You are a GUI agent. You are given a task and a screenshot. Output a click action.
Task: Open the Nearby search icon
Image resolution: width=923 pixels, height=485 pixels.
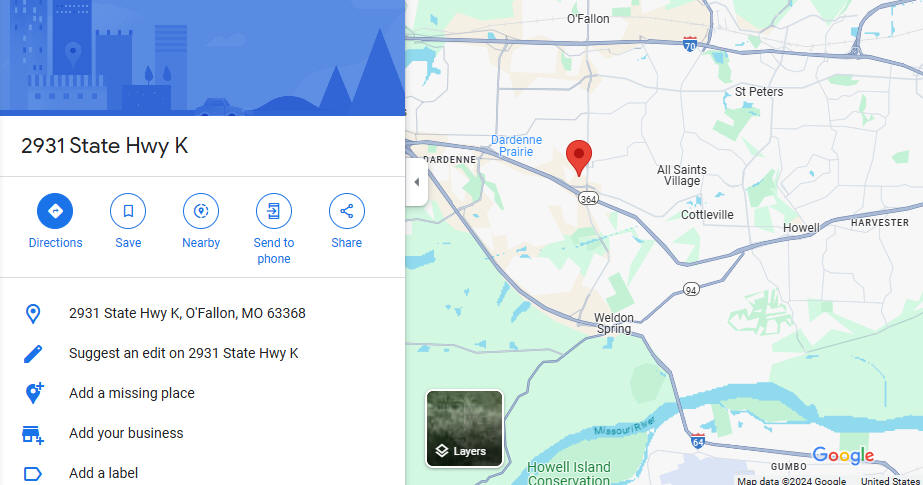click(x=201, y=211)
